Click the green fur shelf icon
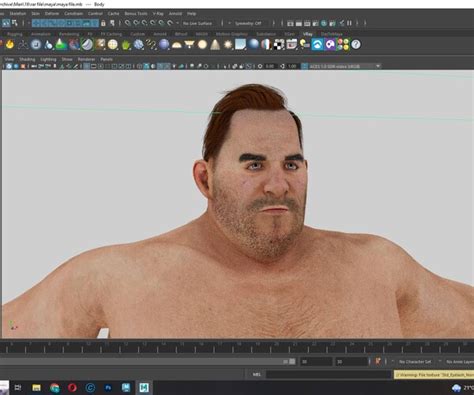Viewport: 474px width, 395px height. tap(126, 44)
